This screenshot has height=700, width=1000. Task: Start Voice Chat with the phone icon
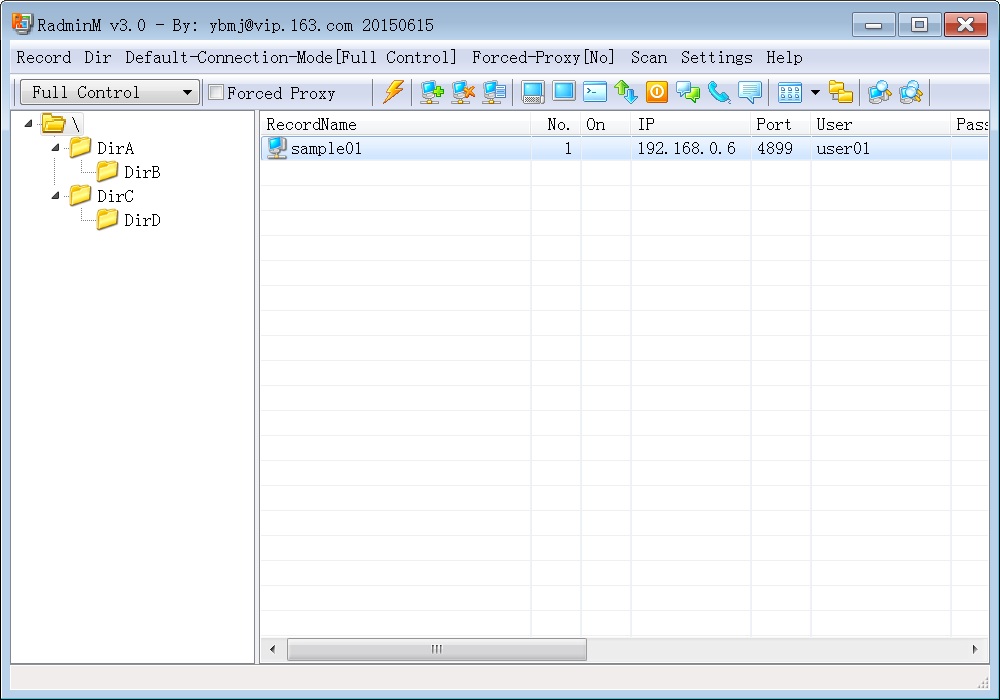click(x=719, y=93)
